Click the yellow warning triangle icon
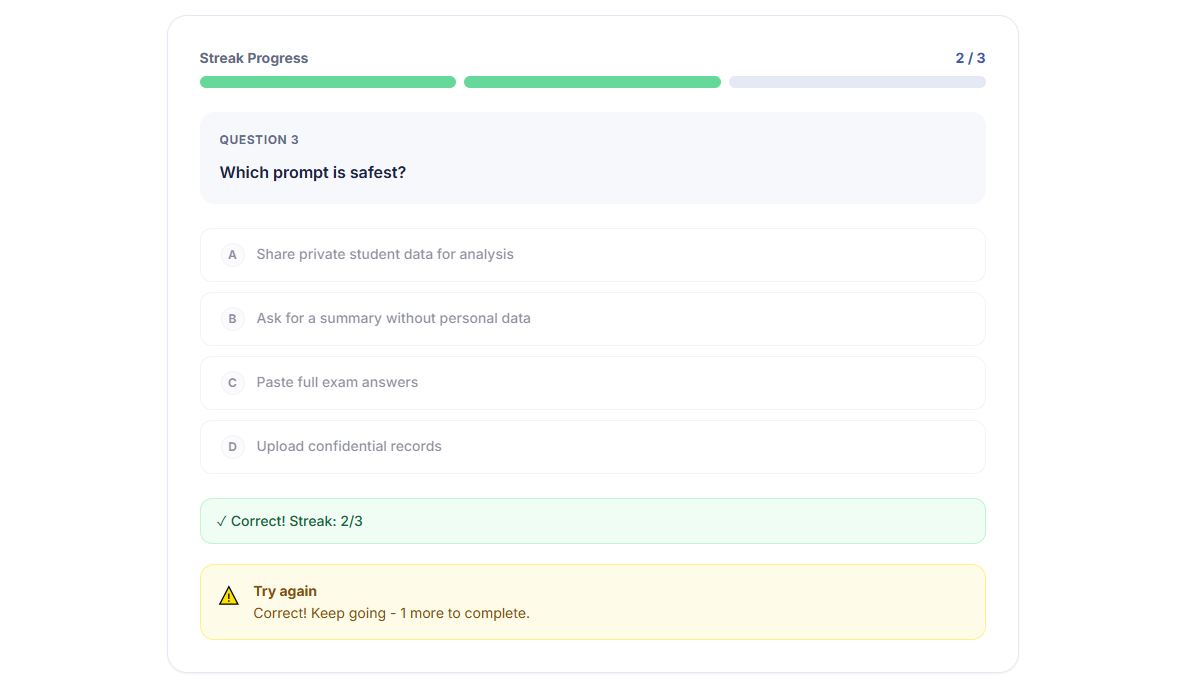The width and height of the screenshot is (1200, 700). tap(229, 596)
